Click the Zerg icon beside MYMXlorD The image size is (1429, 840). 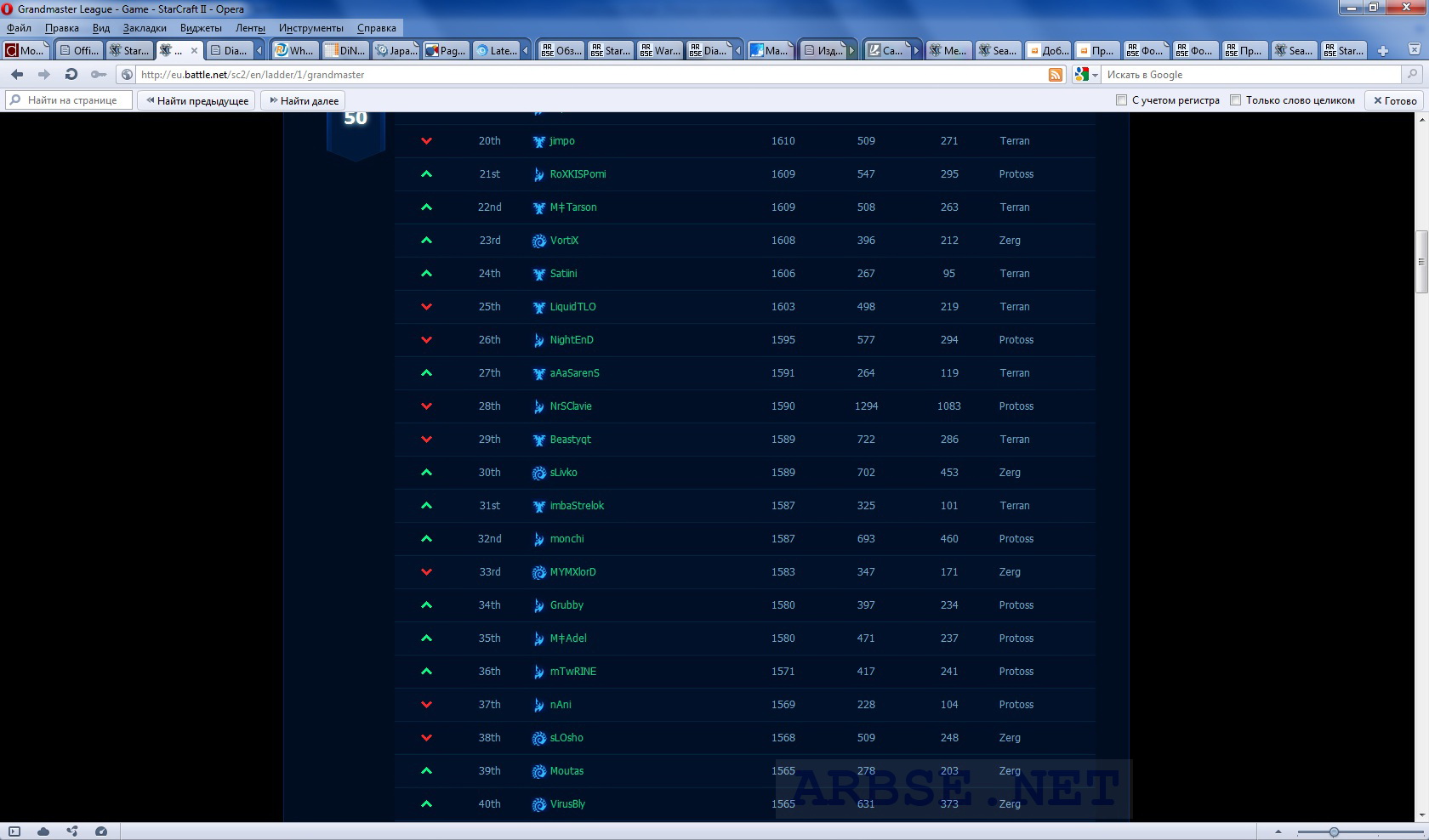[x=538, y=573]
